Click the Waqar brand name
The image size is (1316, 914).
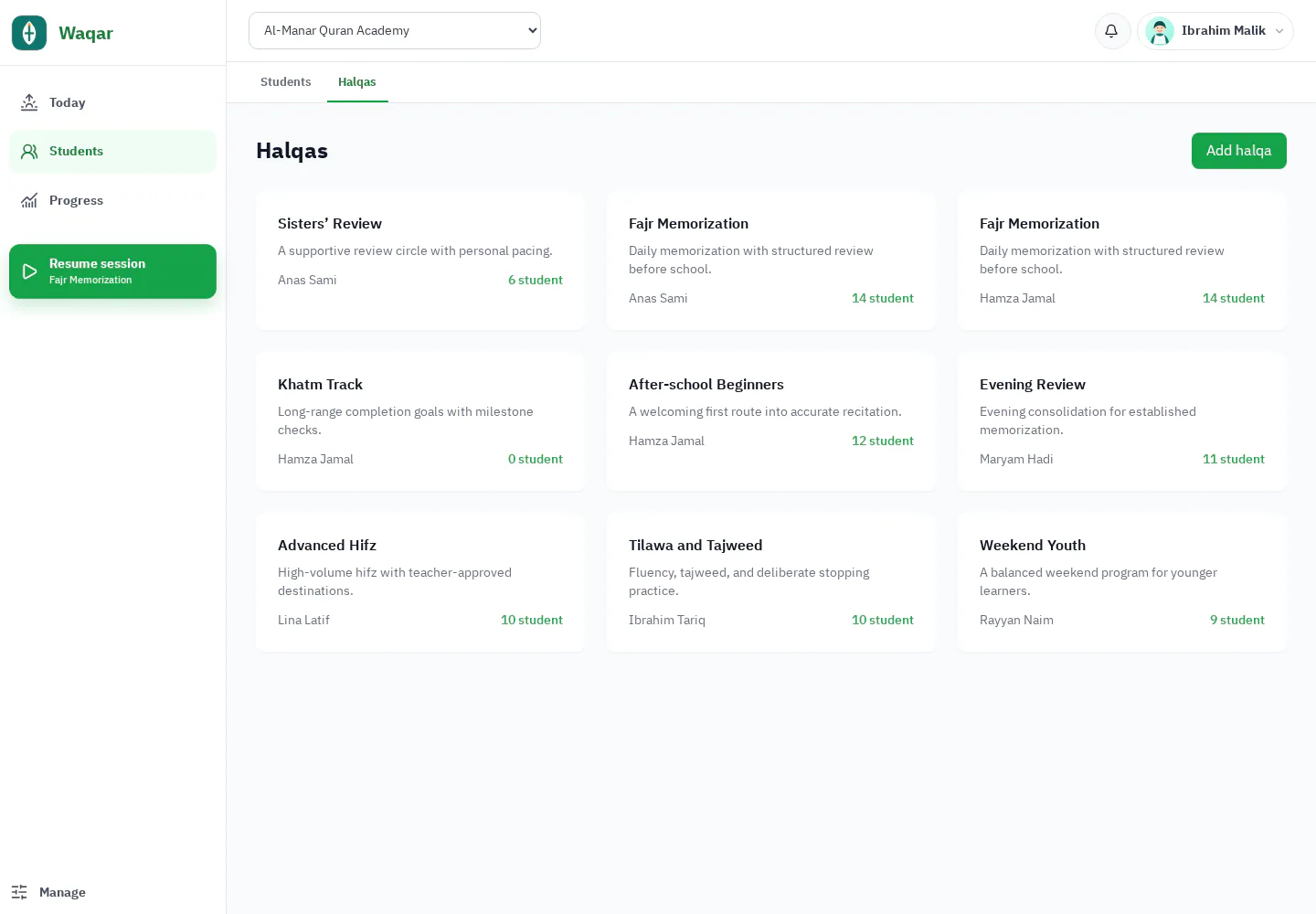point(86,33)
